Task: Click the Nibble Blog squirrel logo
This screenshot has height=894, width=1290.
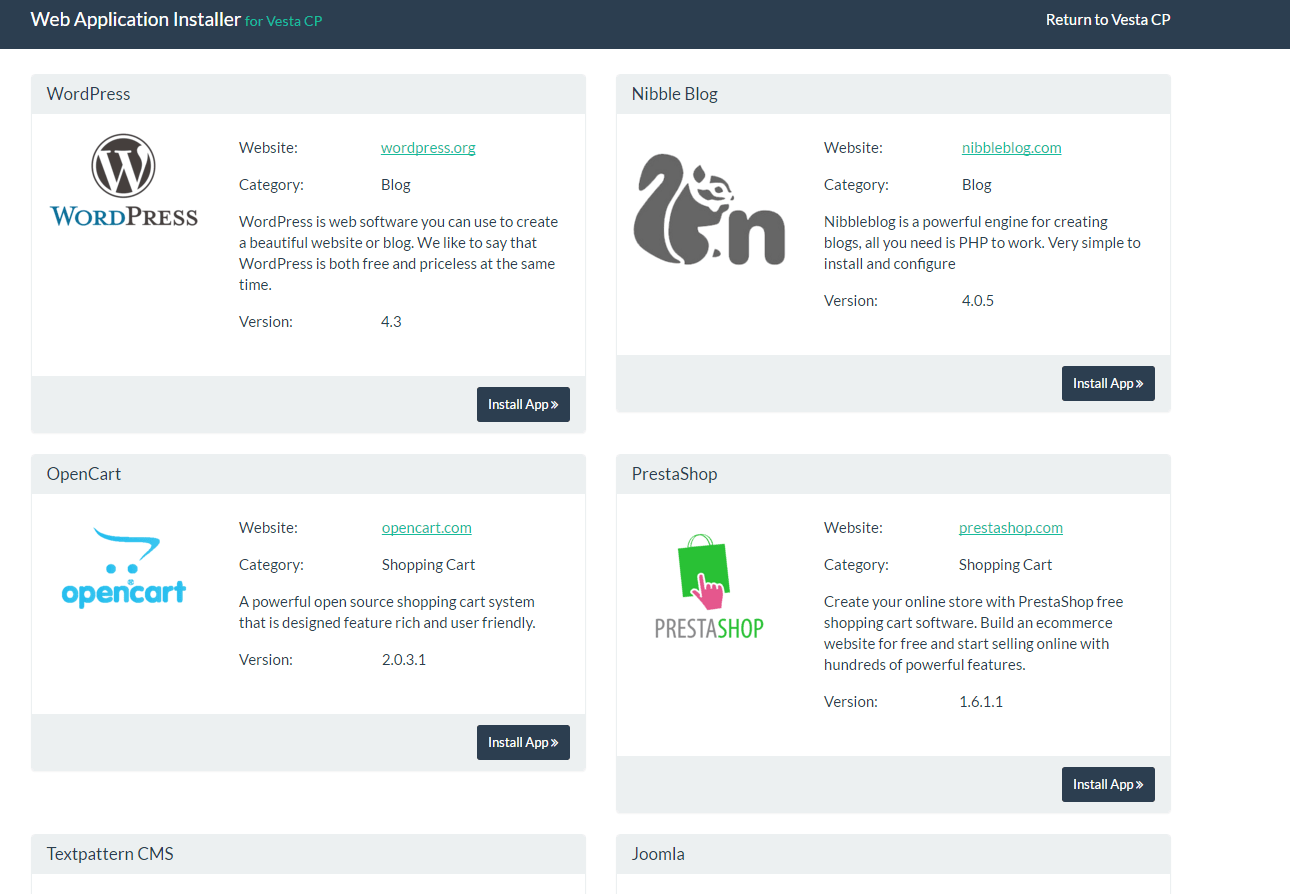Action: click(x=709, y=209)
